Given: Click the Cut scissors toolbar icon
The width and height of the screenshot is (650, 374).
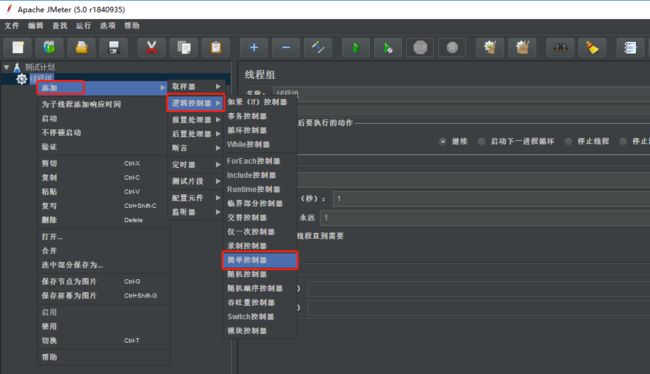Looking at the screenshot, I should (152, 48).
